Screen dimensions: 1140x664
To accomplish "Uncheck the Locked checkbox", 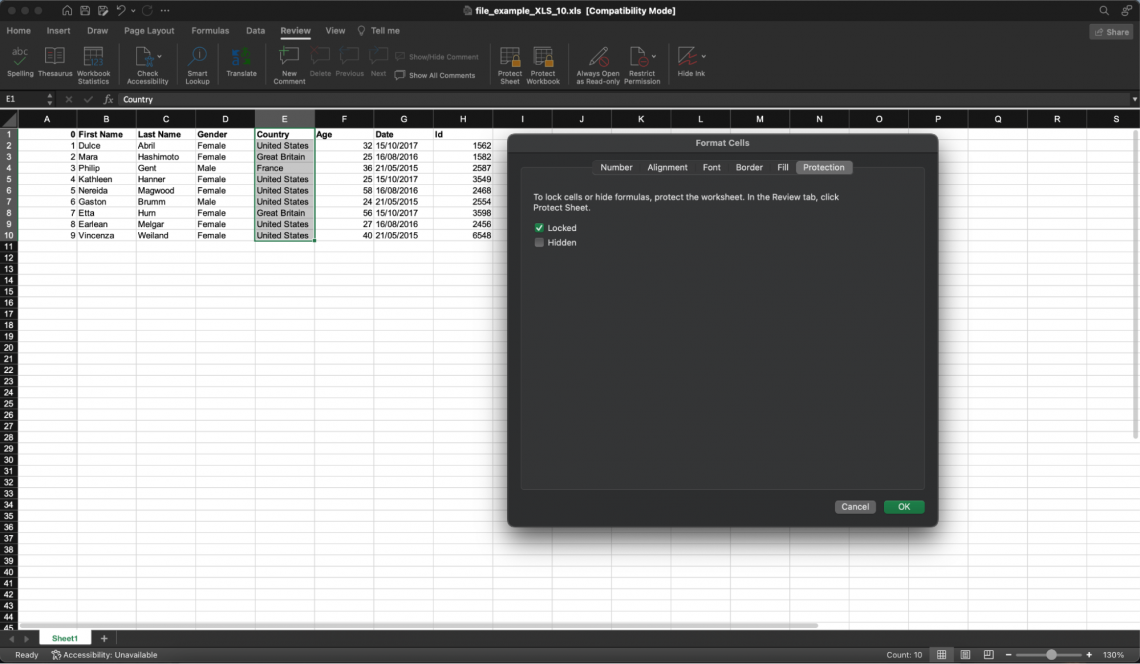I will click(x=540, y=228).
